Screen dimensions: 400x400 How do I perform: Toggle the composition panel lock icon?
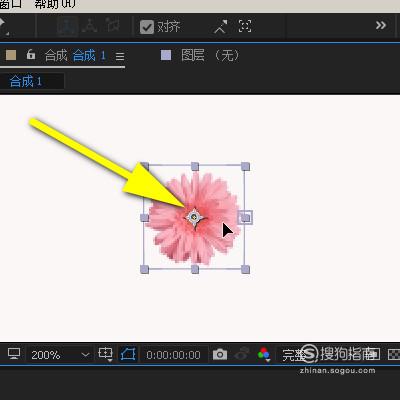[x=31, y=54]
